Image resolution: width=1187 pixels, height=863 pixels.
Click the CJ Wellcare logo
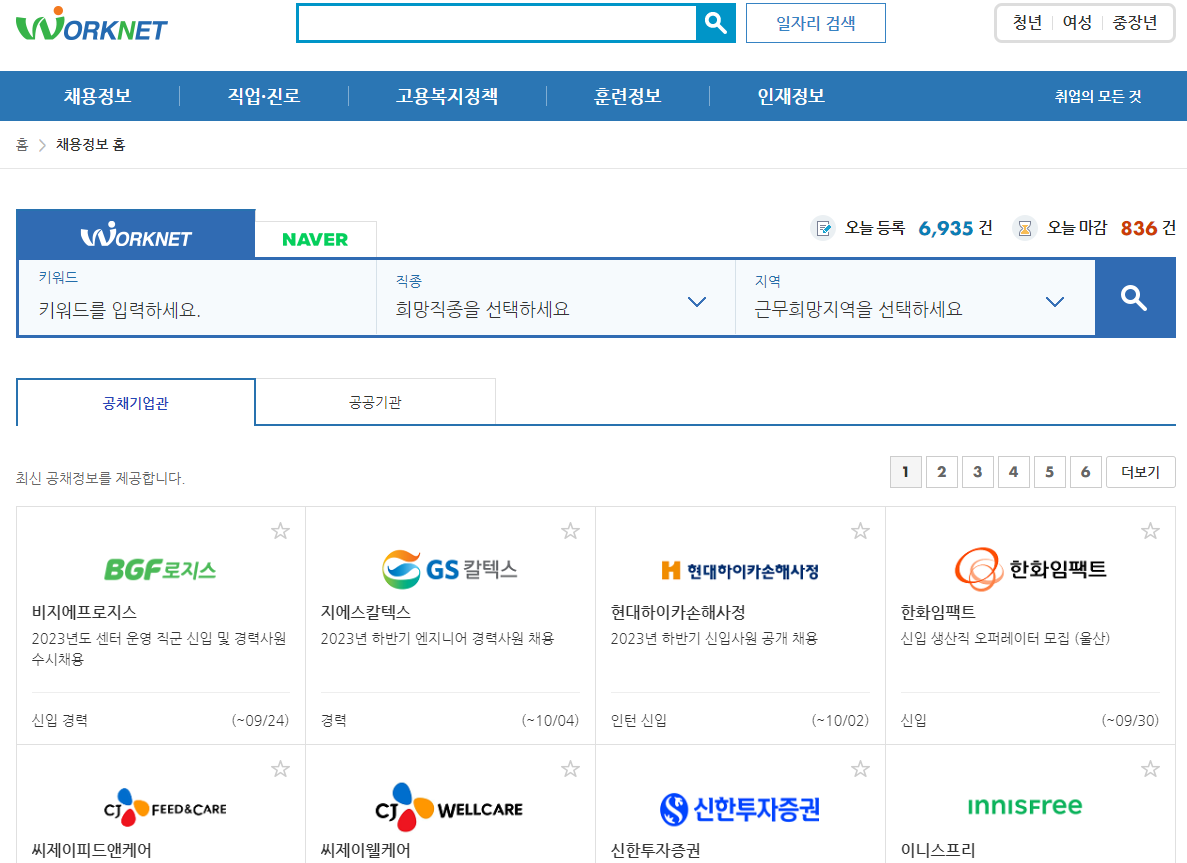[x=449, y=808]
